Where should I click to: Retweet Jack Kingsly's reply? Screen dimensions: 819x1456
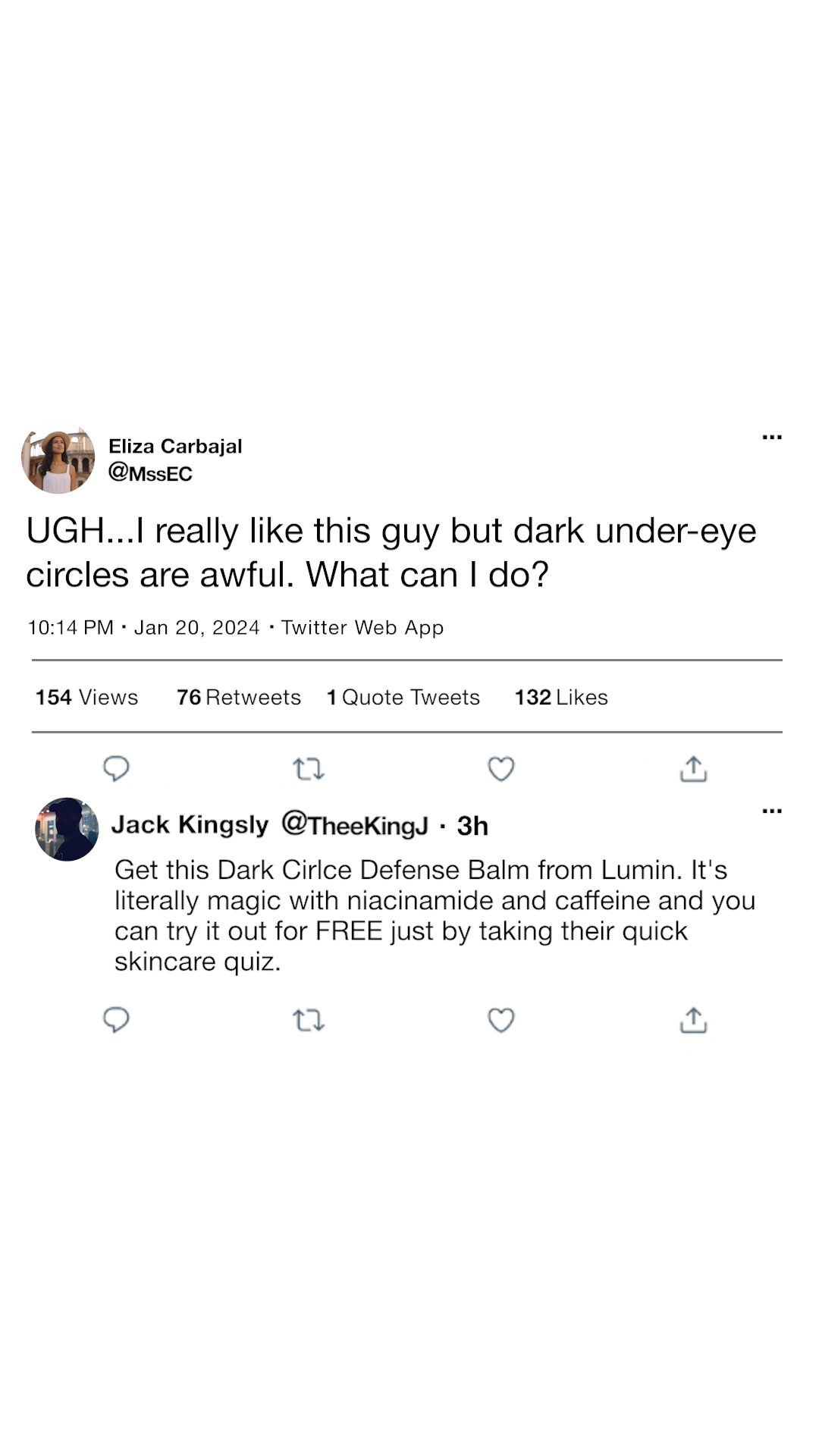coord(309,1021)
